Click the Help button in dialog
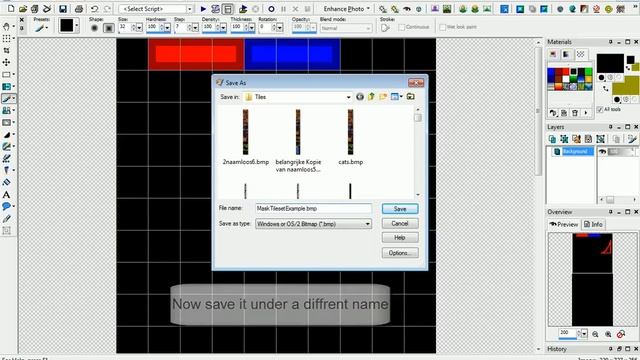Viewport: 640px width, 360px height. tap(400, 238)
